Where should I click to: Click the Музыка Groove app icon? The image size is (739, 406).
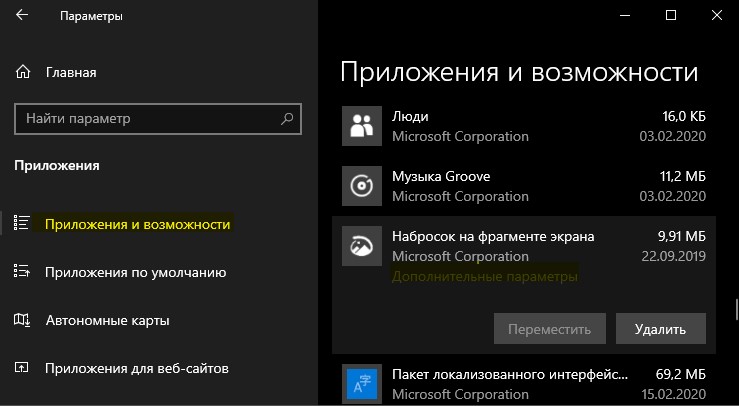[x=361, y=186]
